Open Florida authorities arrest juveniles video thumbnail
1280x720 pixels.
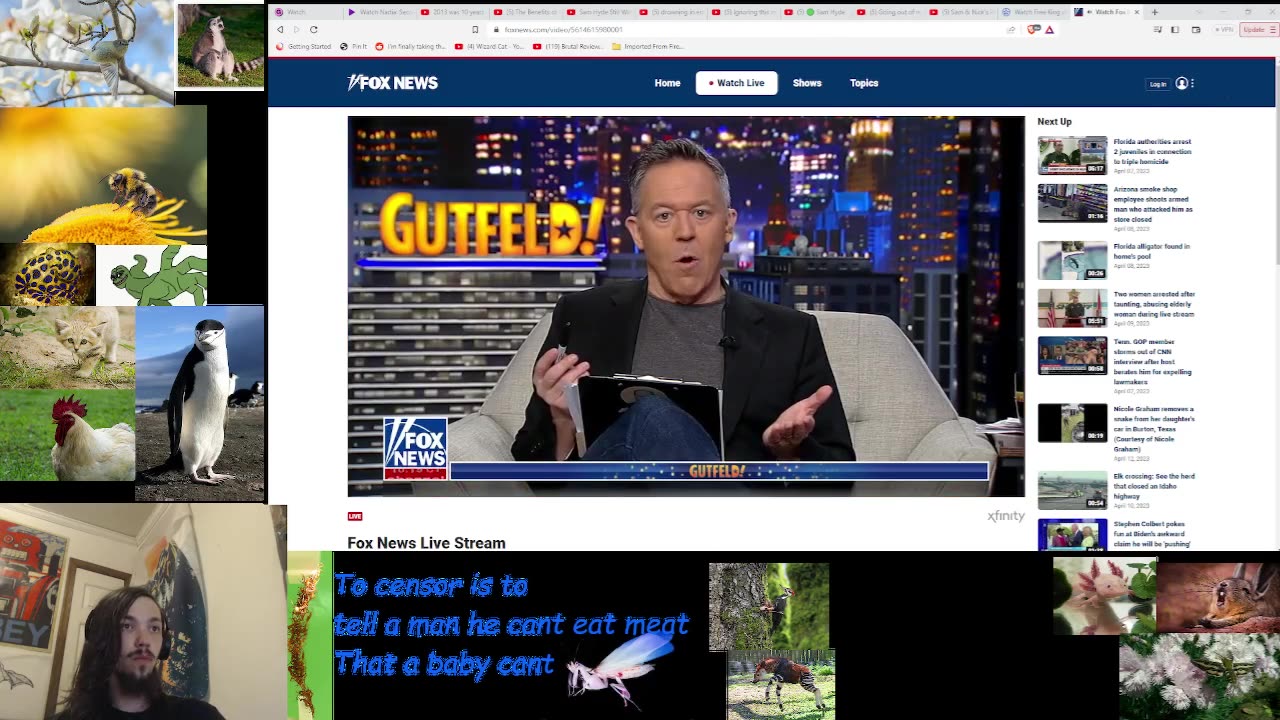[x=1072, y=155]
